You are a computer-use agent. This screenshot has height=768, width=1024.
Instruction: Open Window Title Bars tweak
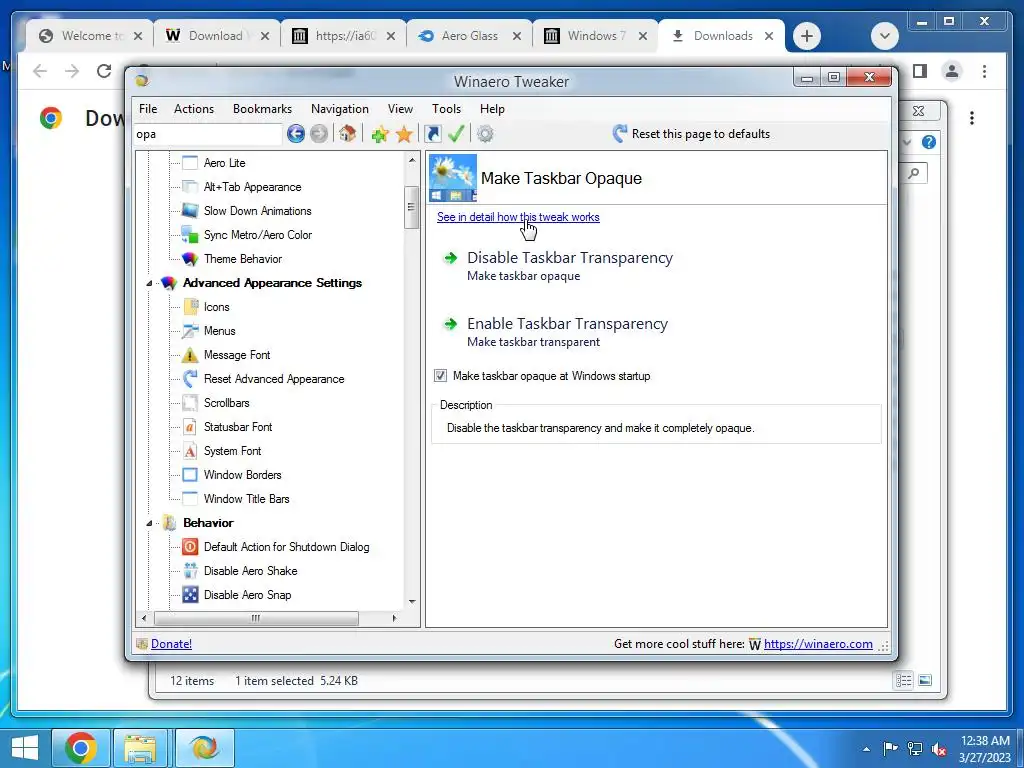246,499
